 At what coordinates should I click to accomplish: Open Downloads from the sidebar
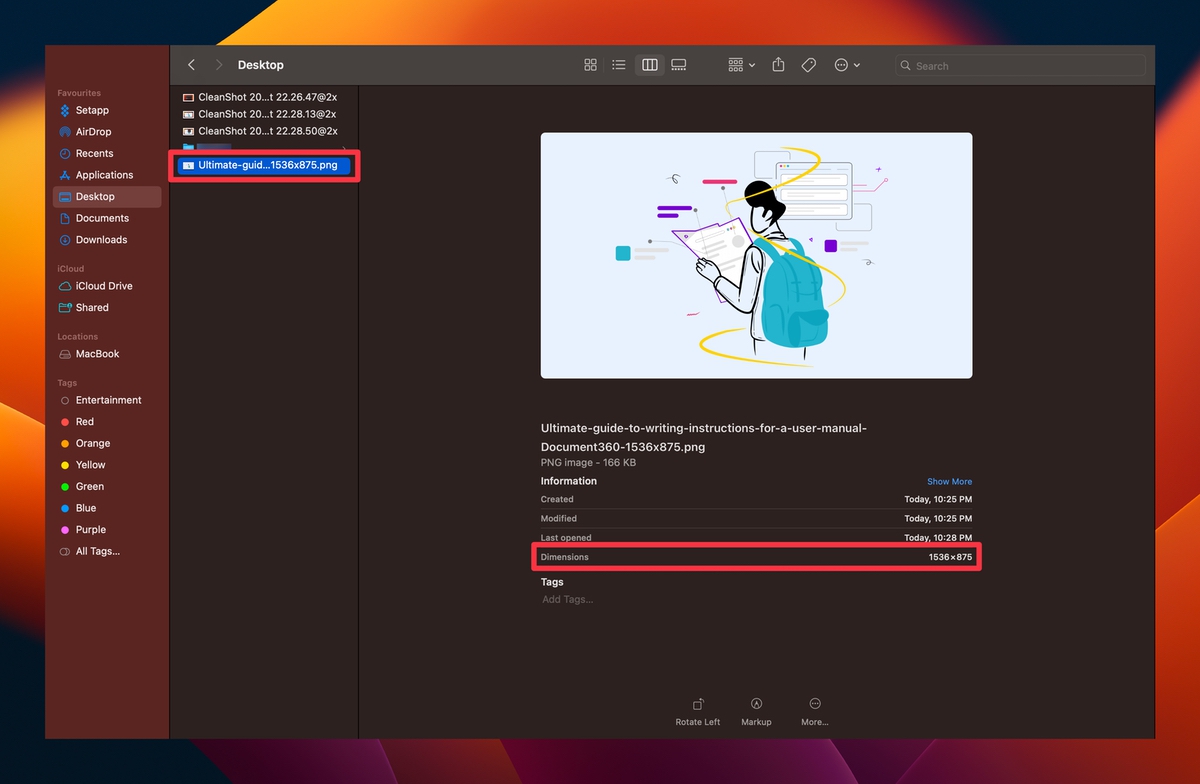click(x=103, y=239)
